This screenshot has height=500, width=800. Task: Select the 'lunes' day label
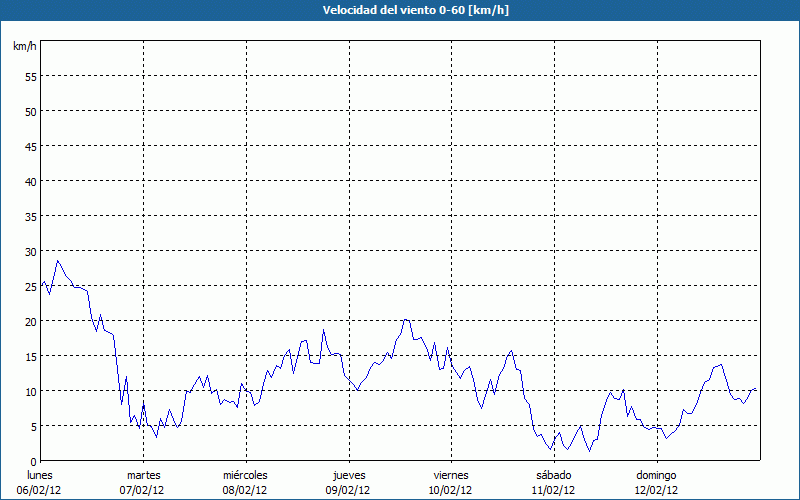click(x=40, y=475)
